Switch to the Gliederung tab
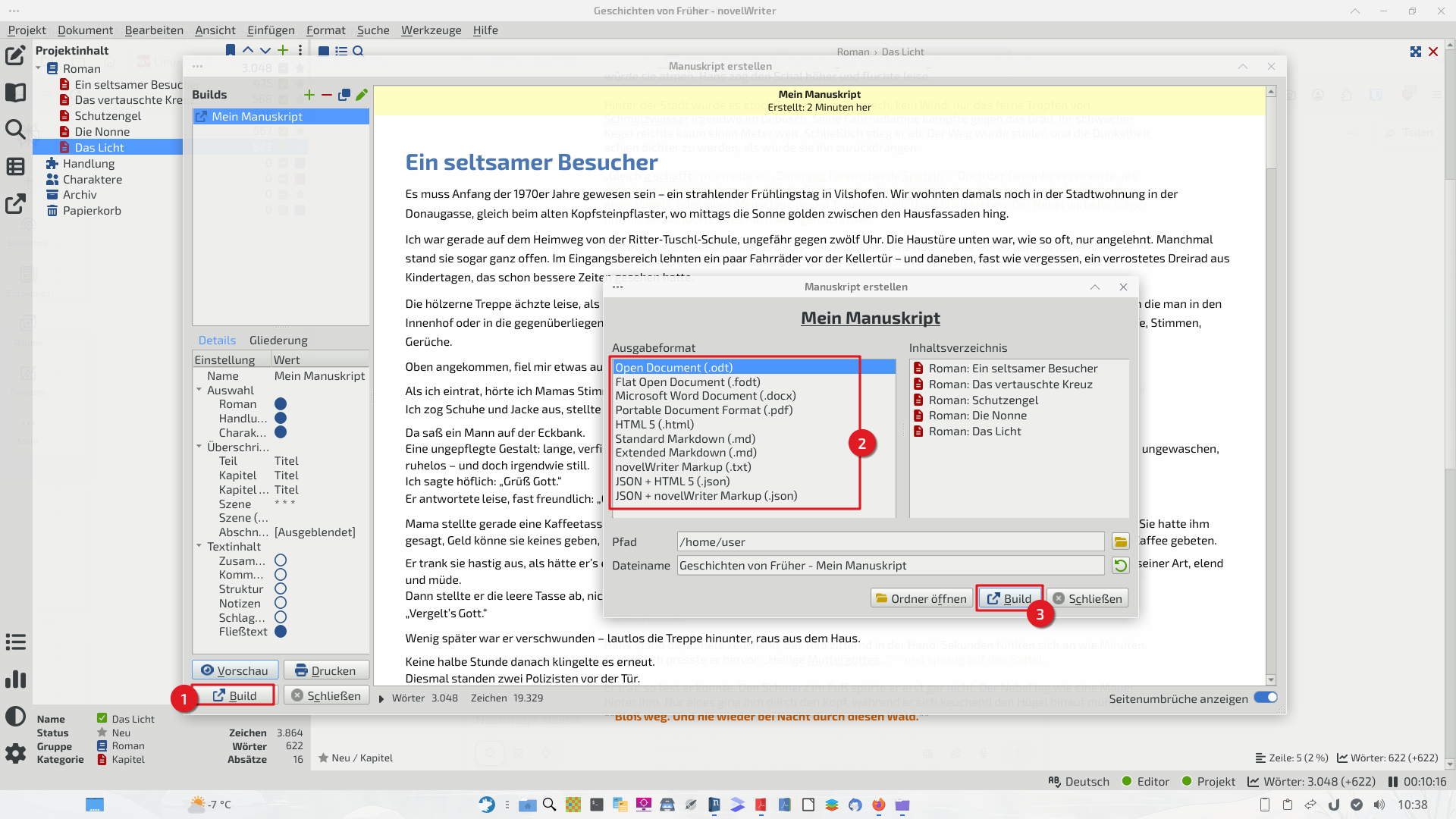1456x819 pixels. point(278,340)
